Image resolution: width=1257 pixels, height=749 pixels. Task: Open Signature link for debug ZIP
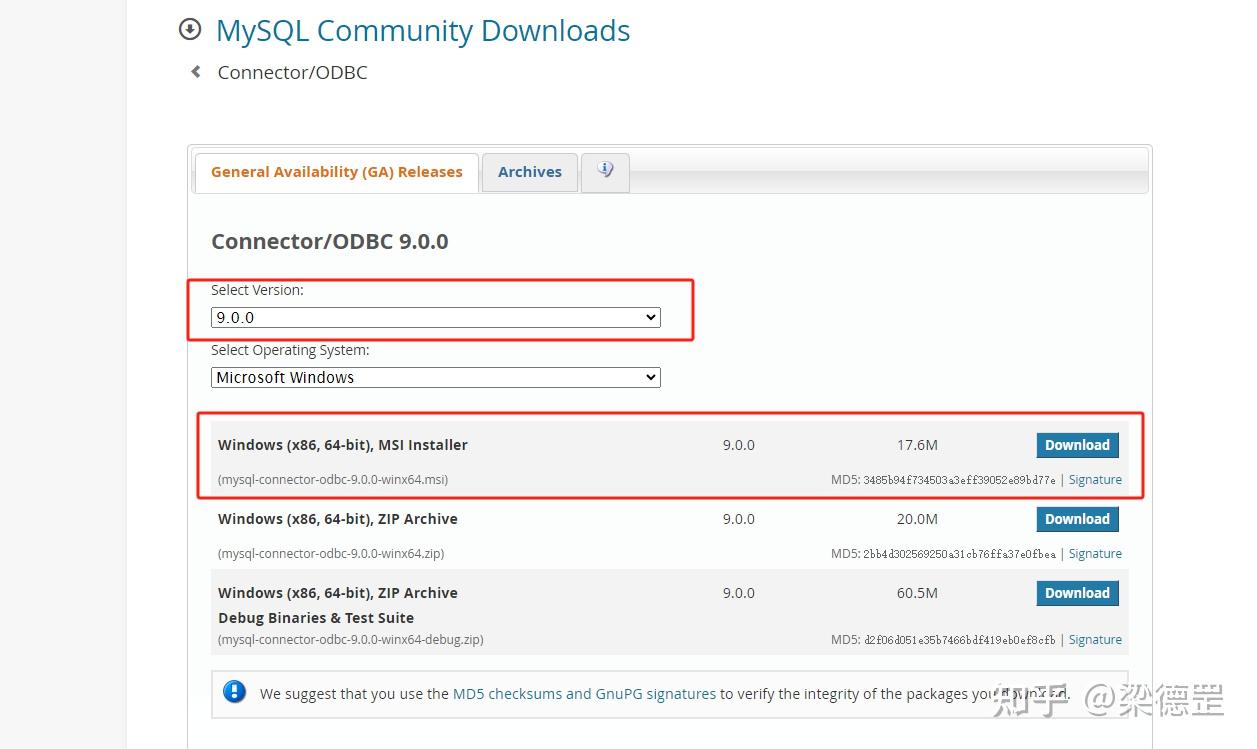tap(1095, 640)
